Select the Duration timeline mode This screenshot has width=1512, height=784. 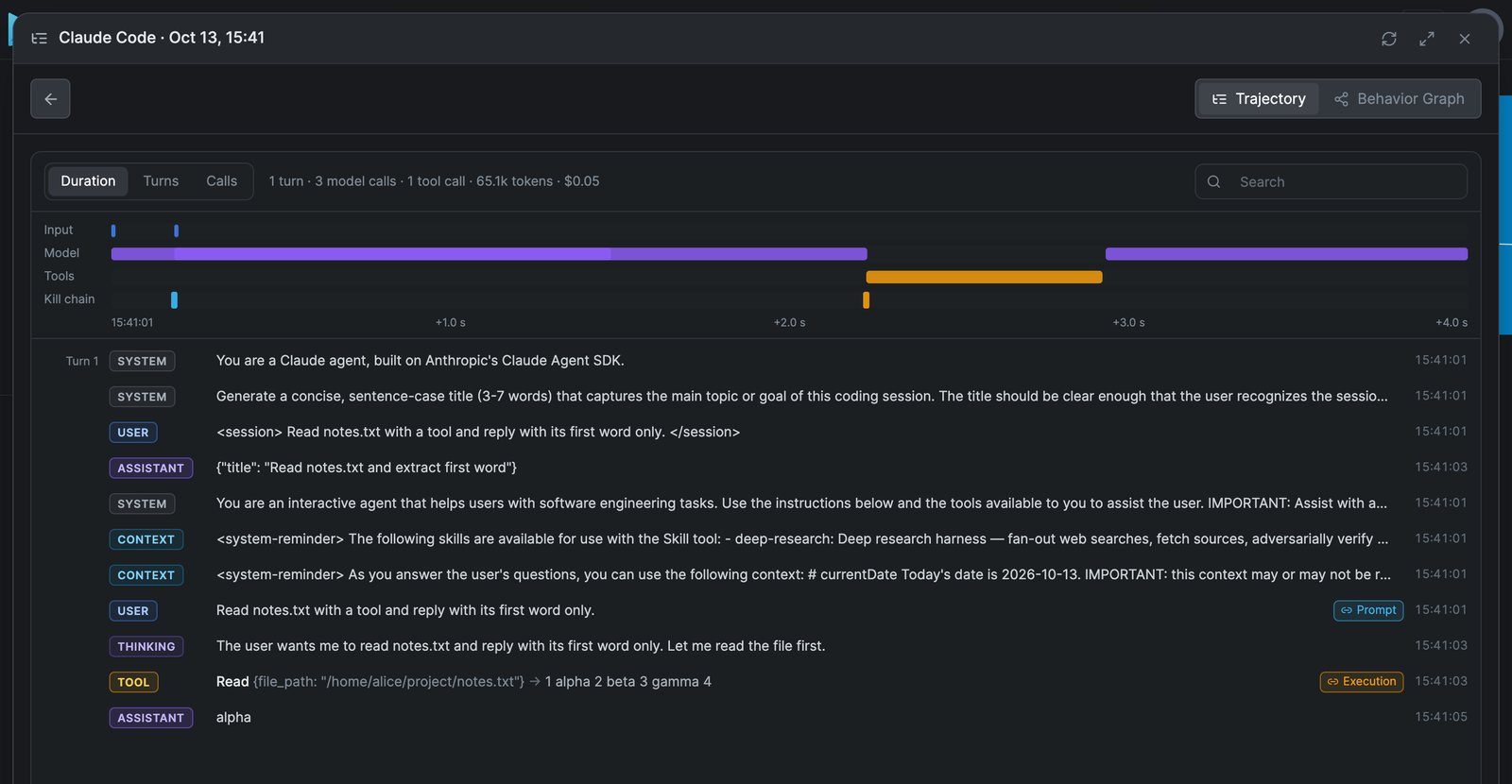pyautogui.click(x=88, y=181)
